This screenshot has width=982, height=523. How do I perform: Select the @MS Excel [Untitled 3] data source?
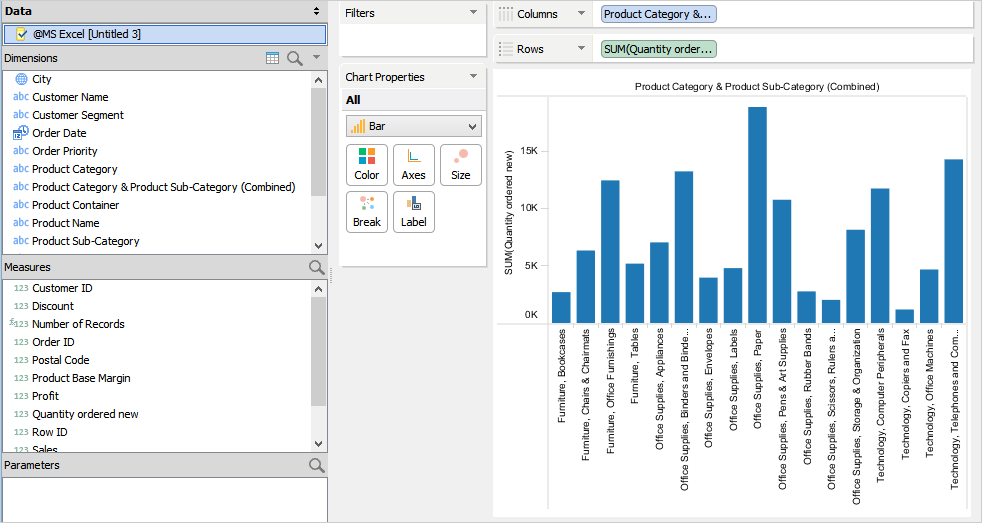(x=165, y=34)
